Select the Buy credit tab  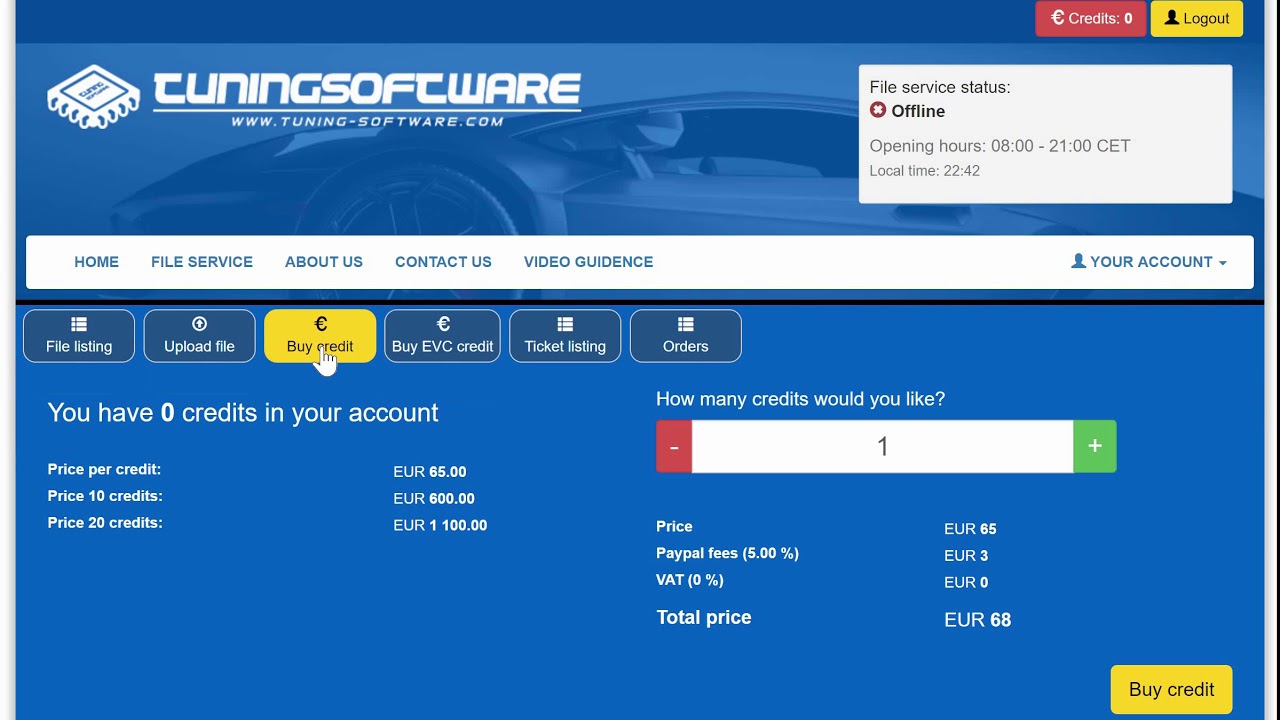320,336
